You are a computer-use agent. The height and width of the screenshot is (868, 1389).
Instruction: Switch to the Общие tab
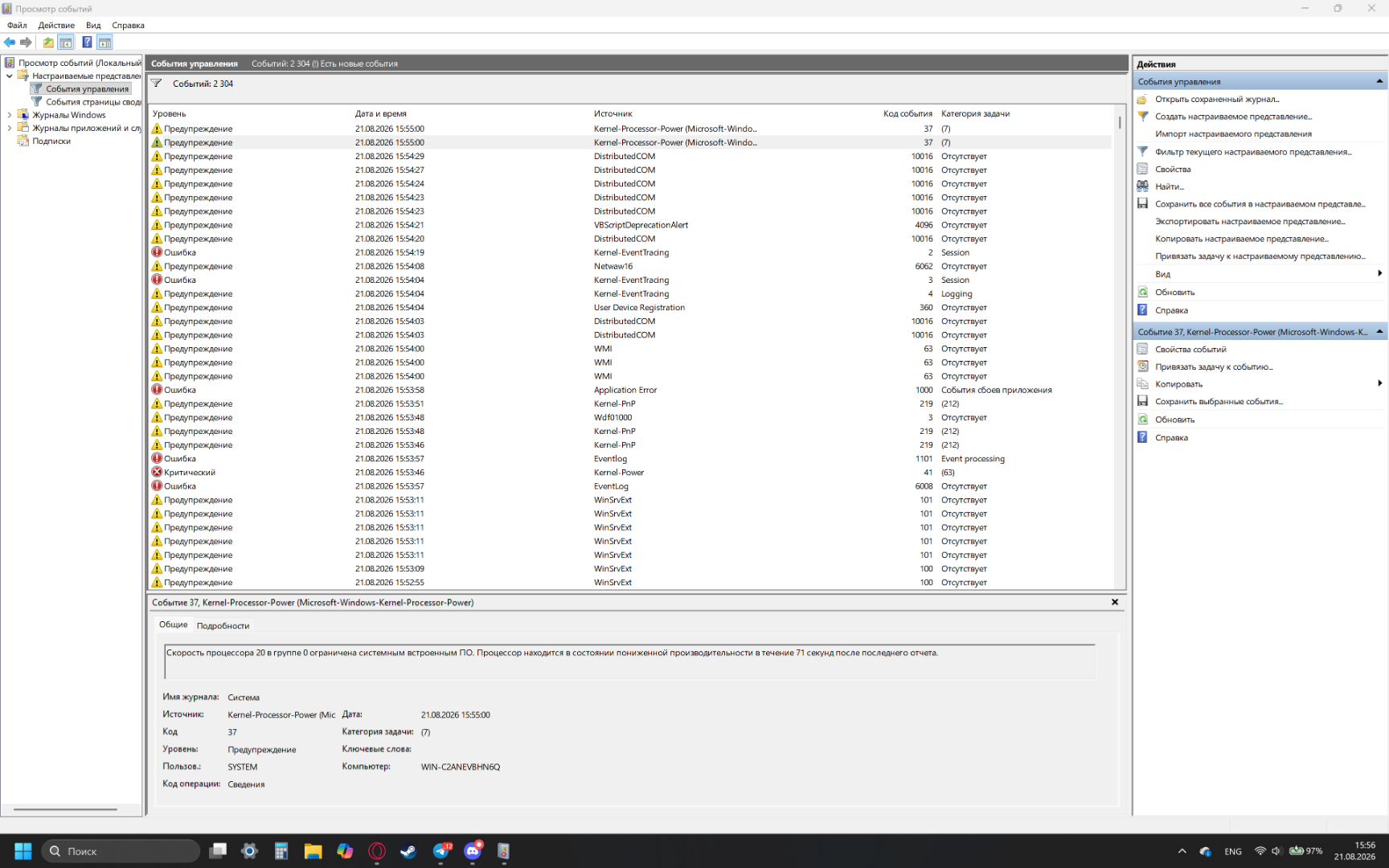pyautogui.click(x=173, y=624)
